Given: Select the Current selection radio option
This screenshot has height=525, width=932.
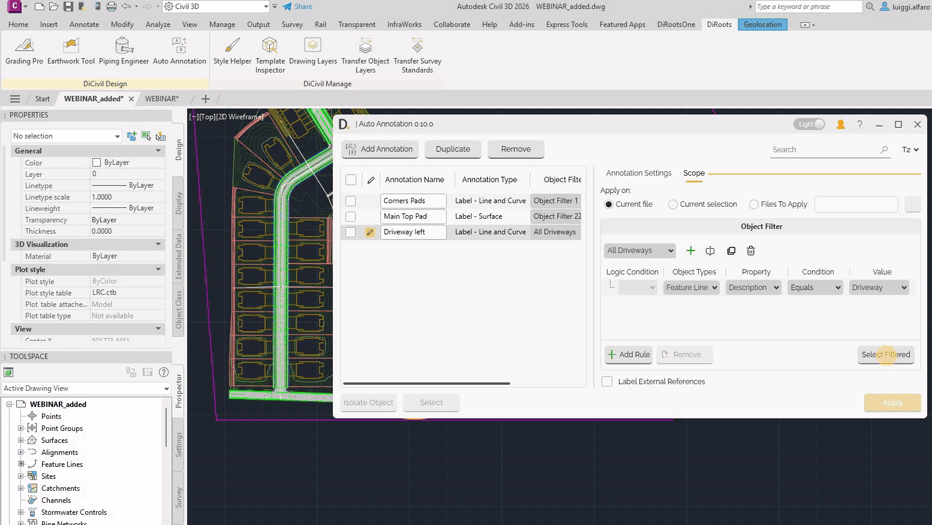Looking at the screenshot, I should point(673,204).
